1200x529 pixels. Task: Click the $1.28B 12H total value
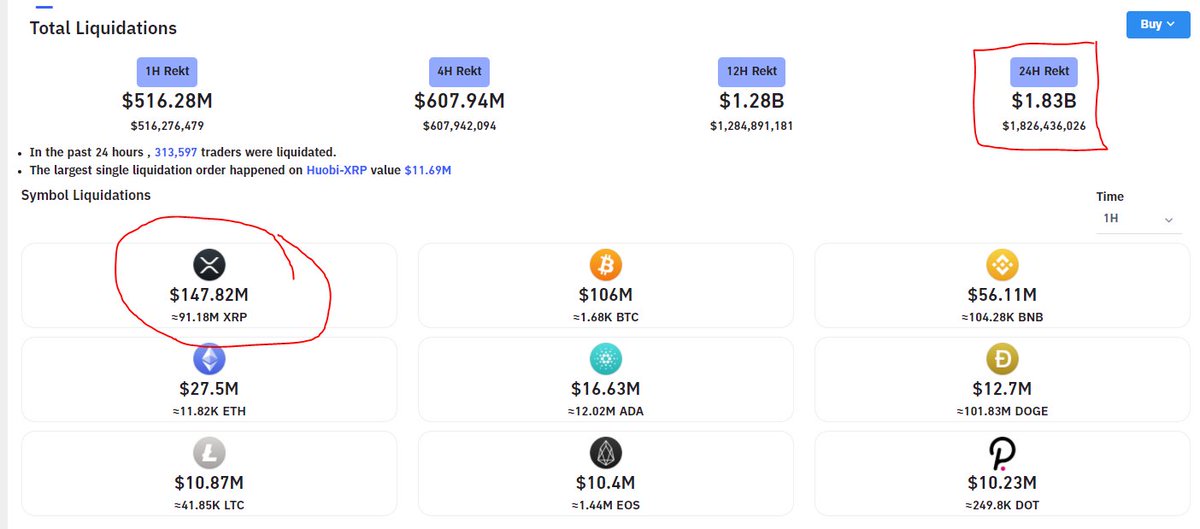coord(751,101)
